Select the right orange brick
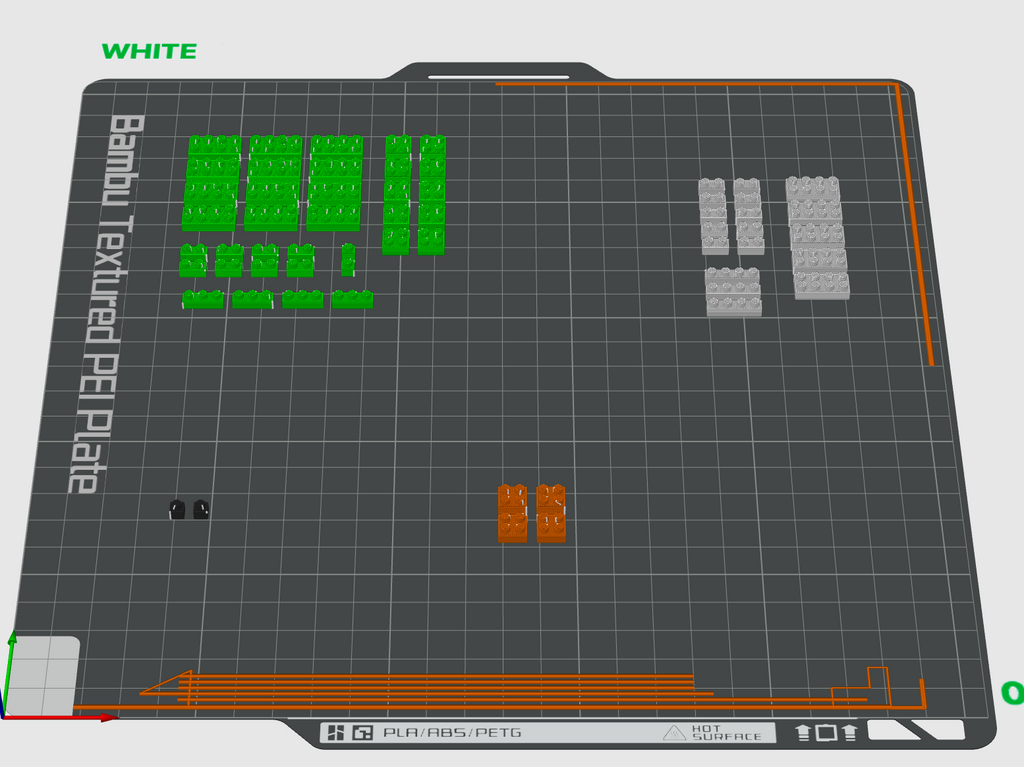 pos(551,514)
